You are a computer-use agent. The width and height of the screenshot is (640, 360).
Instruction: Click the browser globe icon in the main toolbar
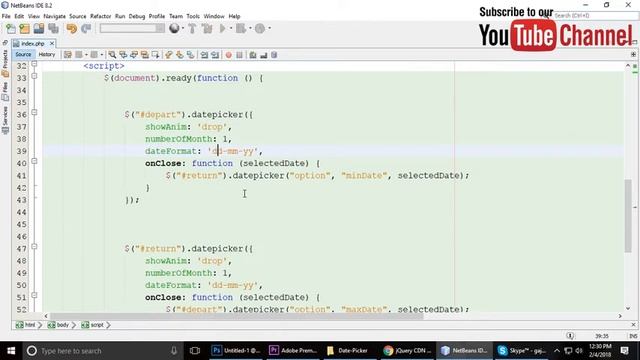(174, 29)
